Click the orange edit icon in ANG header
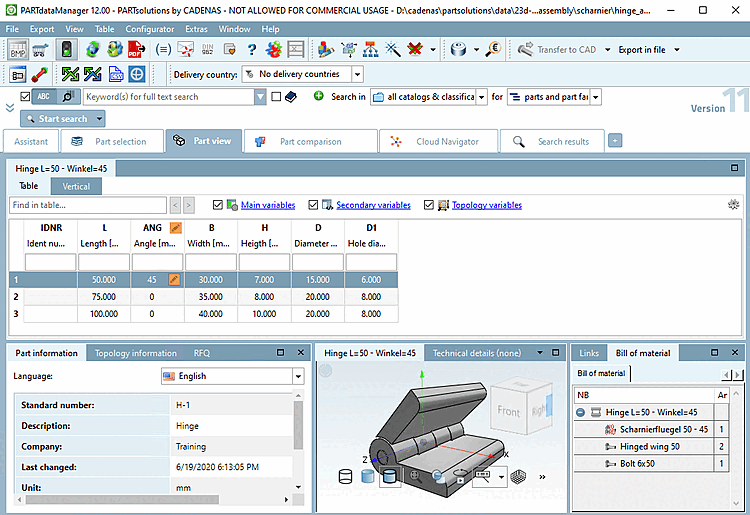Viewport: 750px width, 515px height. click(175, 228)
